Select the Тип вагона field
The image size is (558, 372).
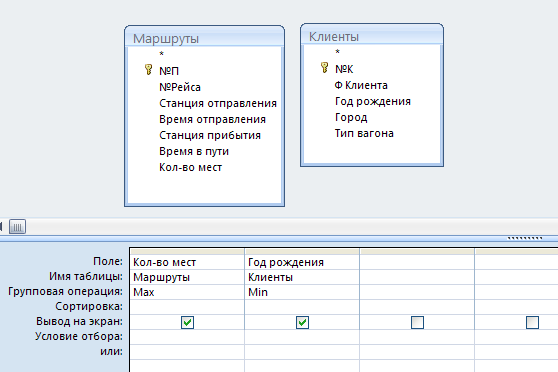pyautogui.click(x=364, y=133)
